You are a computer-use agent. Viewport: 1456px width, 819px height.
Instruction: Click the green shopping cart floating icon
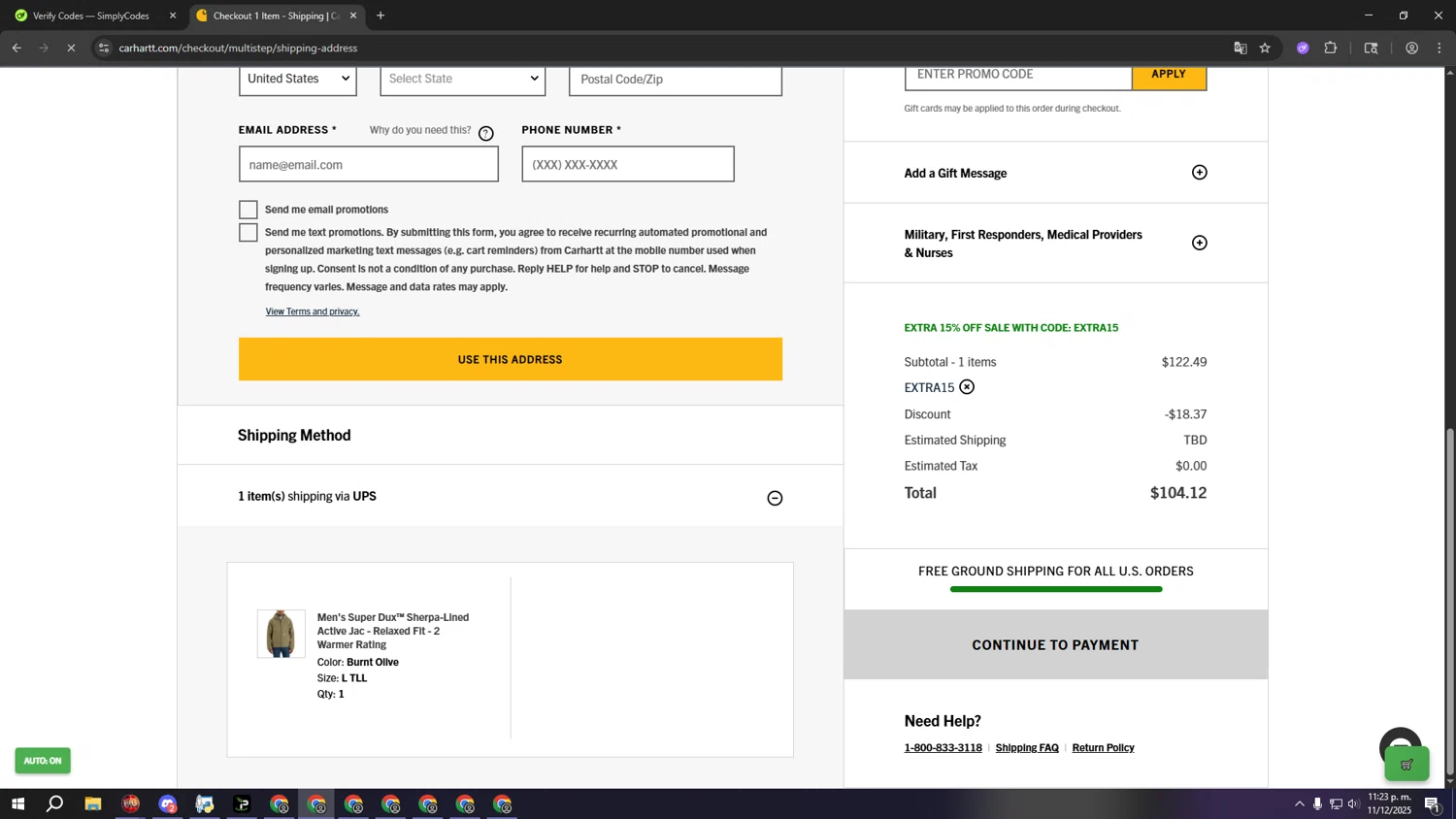[1406, 765]
